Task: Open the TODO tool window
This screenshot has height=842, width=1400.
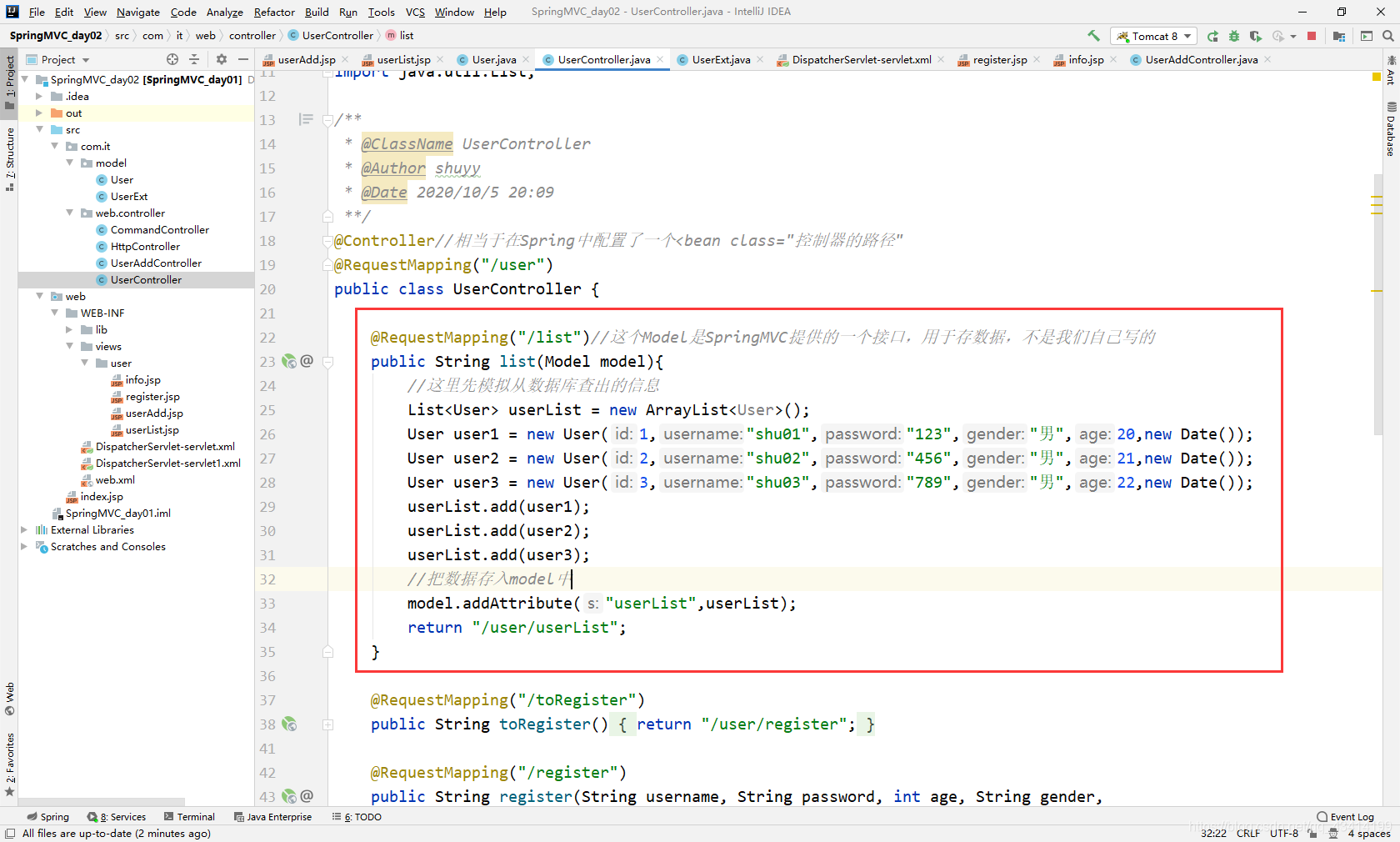Action: [x=357, y=817]
